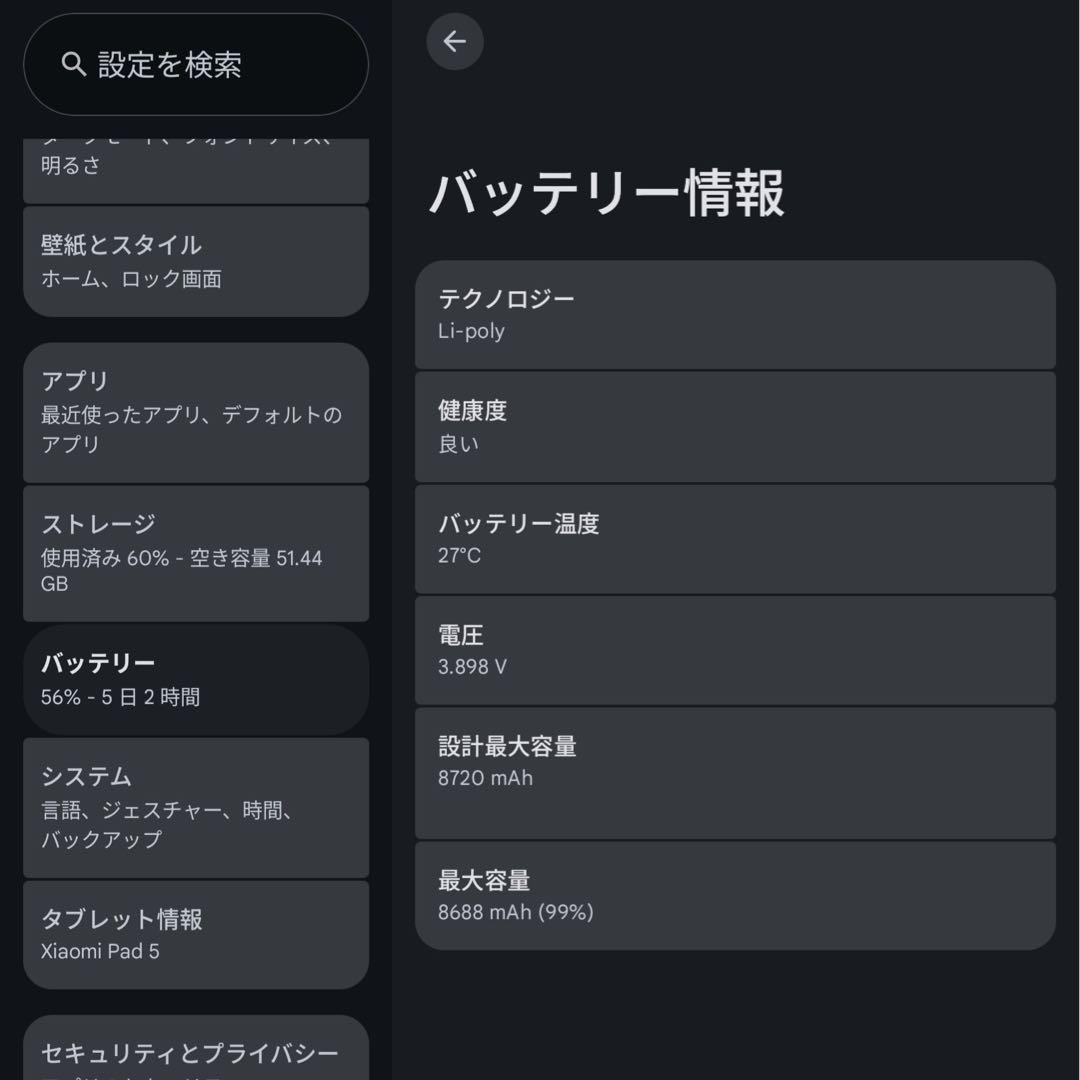
Task: Select the テクノロジー Li-poly card
Action: [735, 313]
